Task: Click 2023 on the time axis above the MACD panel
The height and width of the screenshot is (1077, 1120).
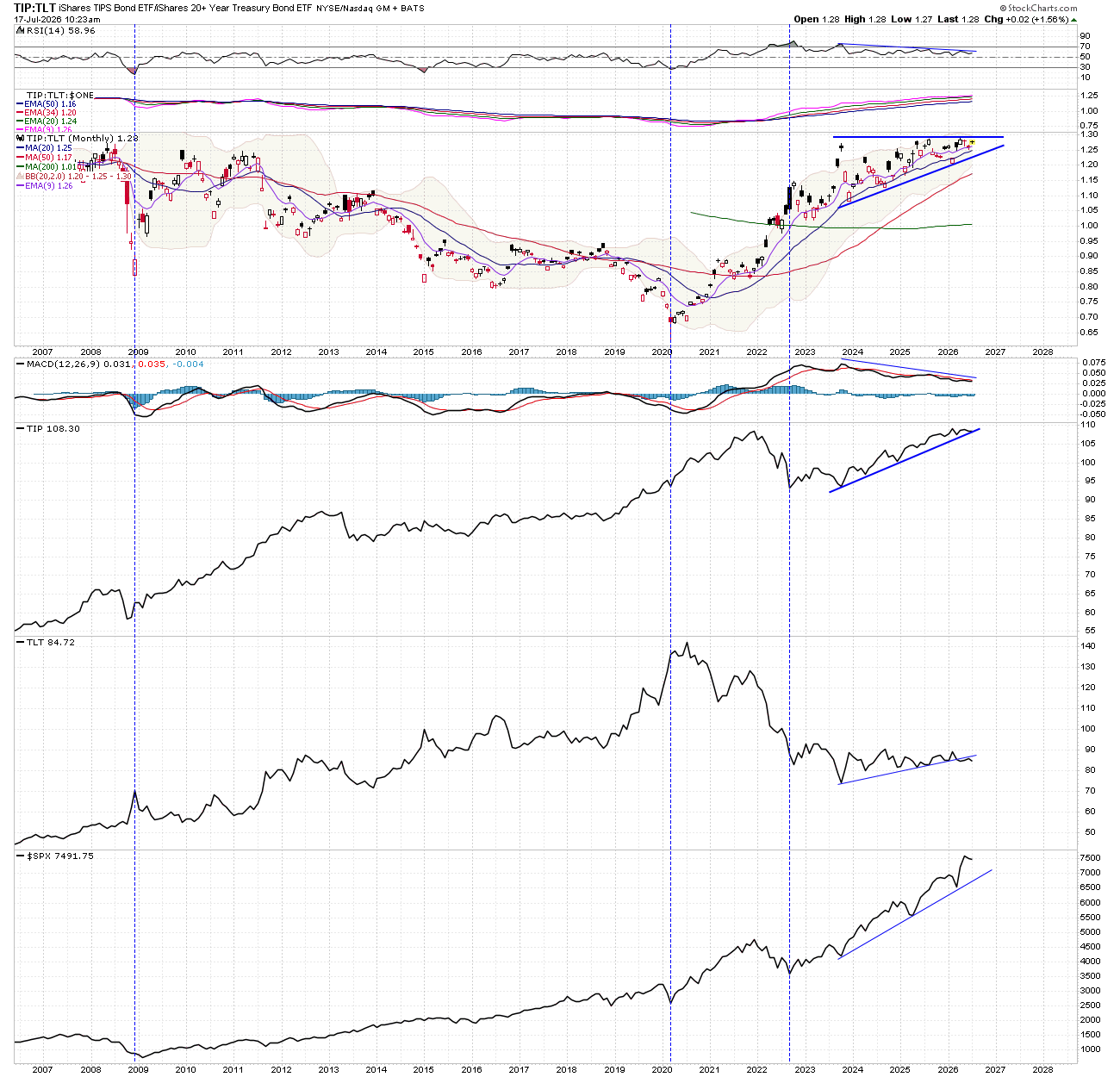Action: (805, 352)
